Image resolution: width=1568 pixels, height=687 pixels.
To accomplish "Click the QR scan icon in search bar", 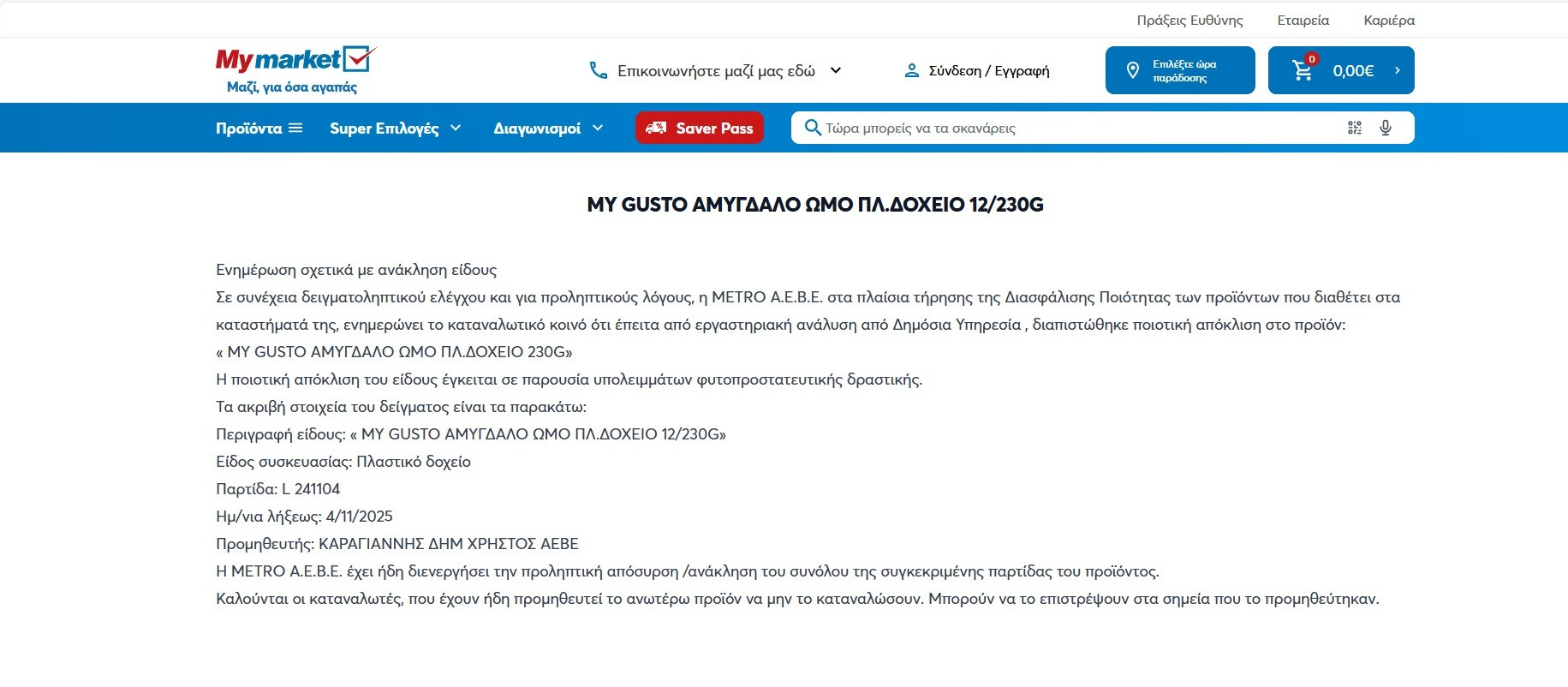I will (1355, 128).
